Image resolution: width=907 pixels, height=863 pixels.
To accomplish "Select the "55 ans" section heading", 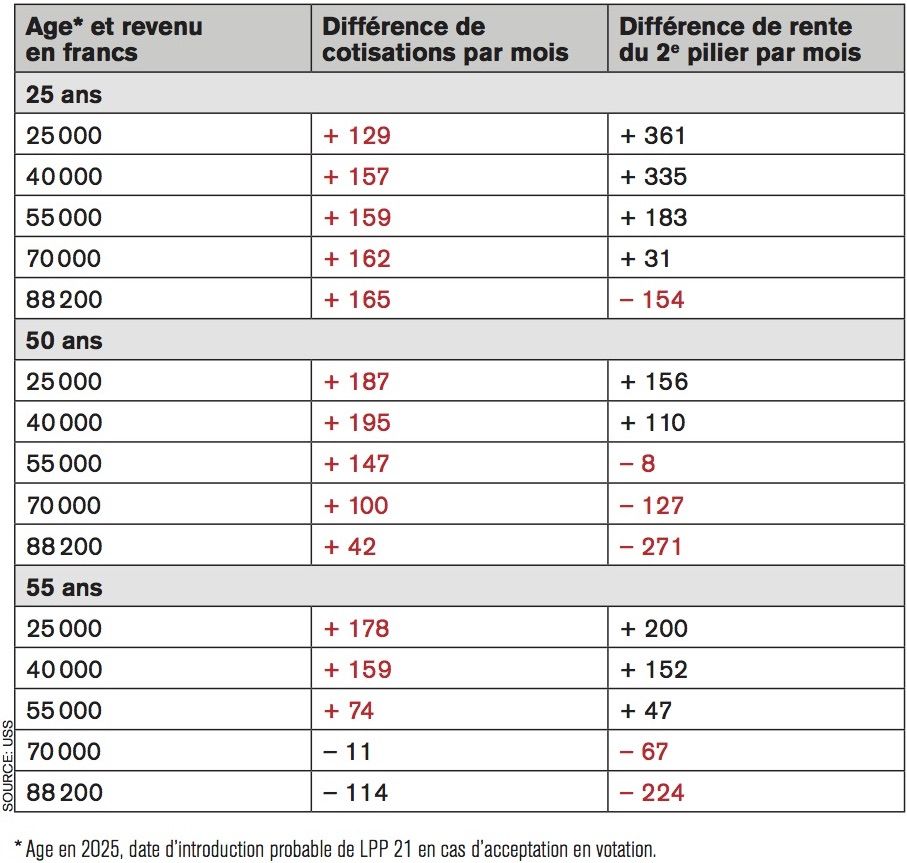I will pyautogui.click(x=64, y=588).
